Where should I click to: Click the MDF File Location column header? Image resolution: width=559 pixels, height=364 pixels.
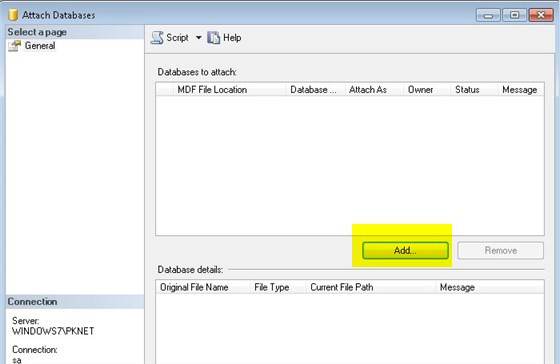coord(230,89)
